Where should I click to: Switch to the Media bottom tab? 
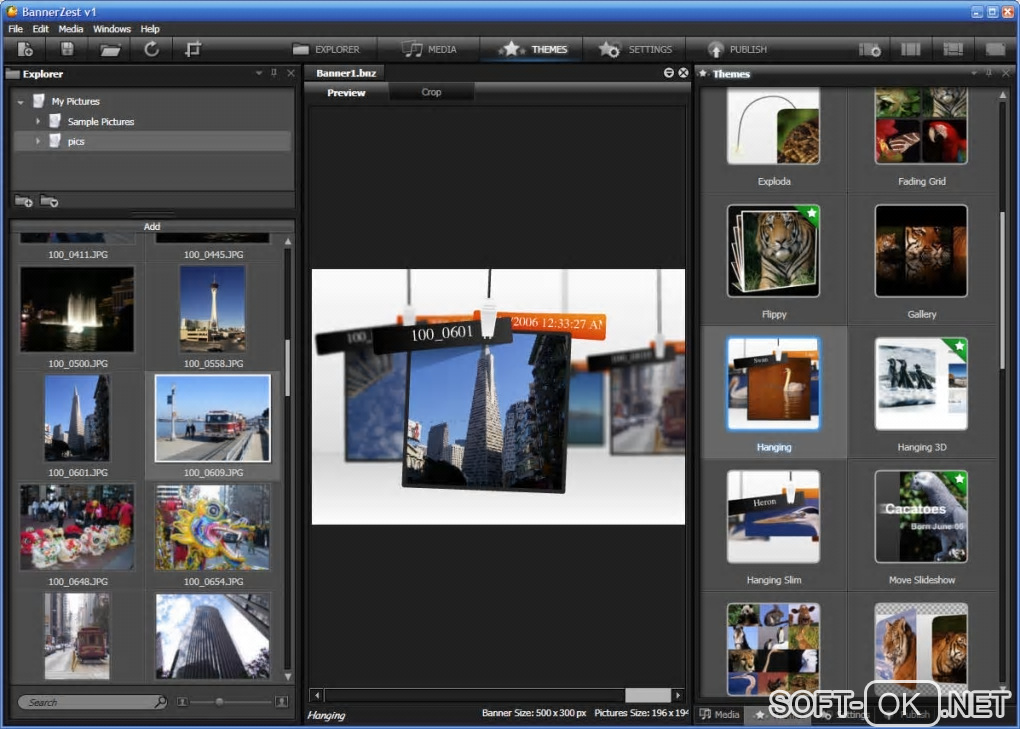coord(719,715)
